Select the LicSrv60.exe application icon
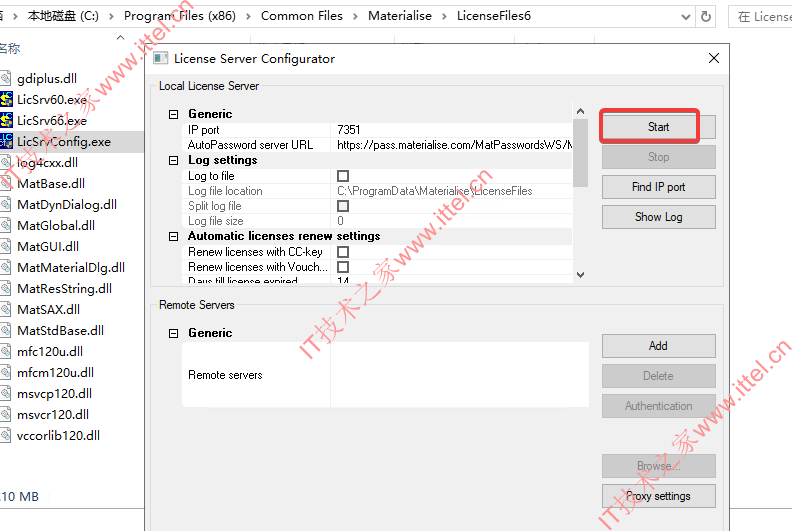Image resolution: width=792 pixels, height=531 pixels. [x=6, y=100]
